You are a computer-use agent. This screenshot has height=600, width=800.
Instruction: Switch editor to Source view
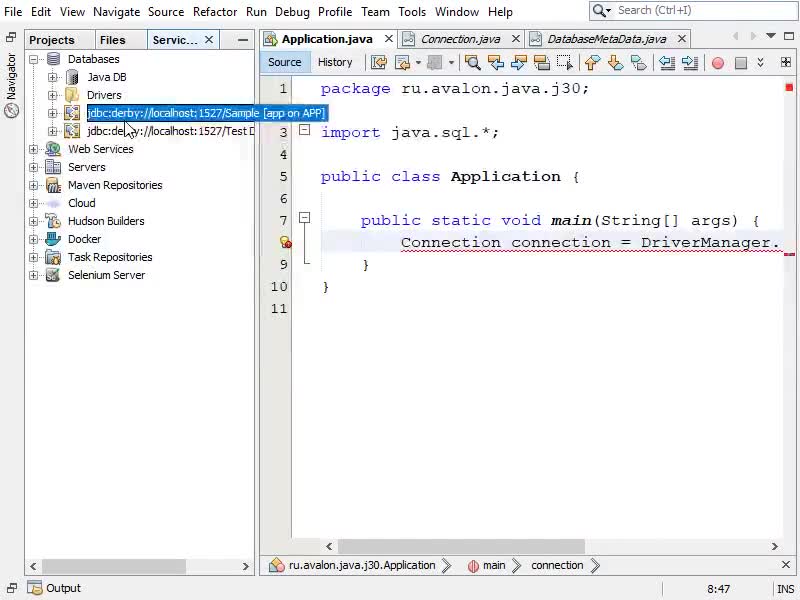tap(285, 62)
